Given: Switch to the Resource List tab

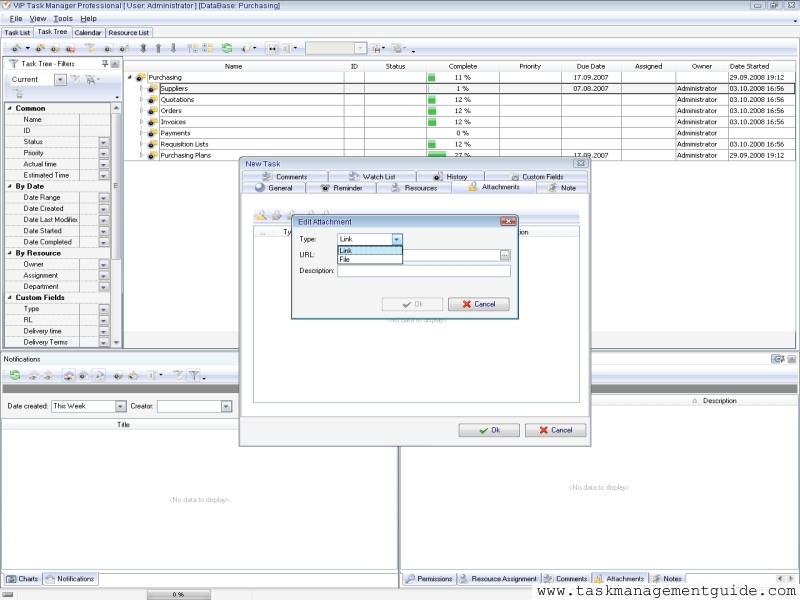Looking at the screenshot, I should [x=129, y=33].
